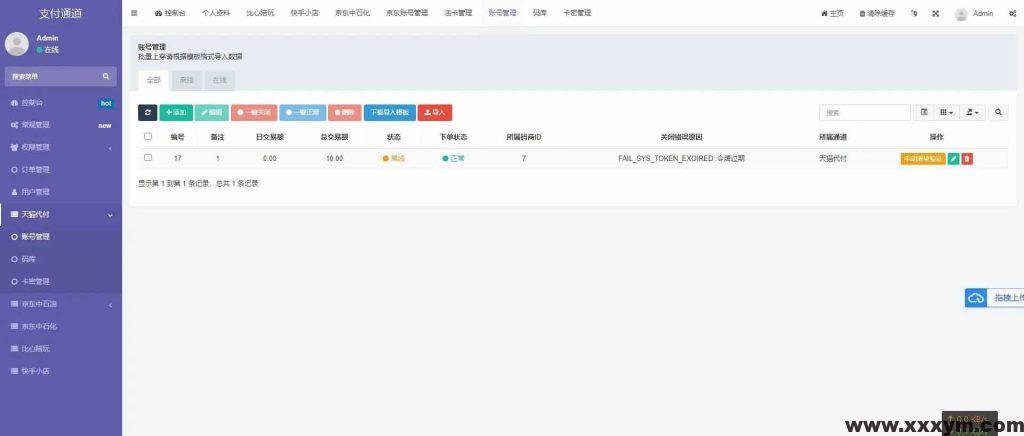
Task: Click the fullscreen icon in top bar
Action: pos(935,13)
